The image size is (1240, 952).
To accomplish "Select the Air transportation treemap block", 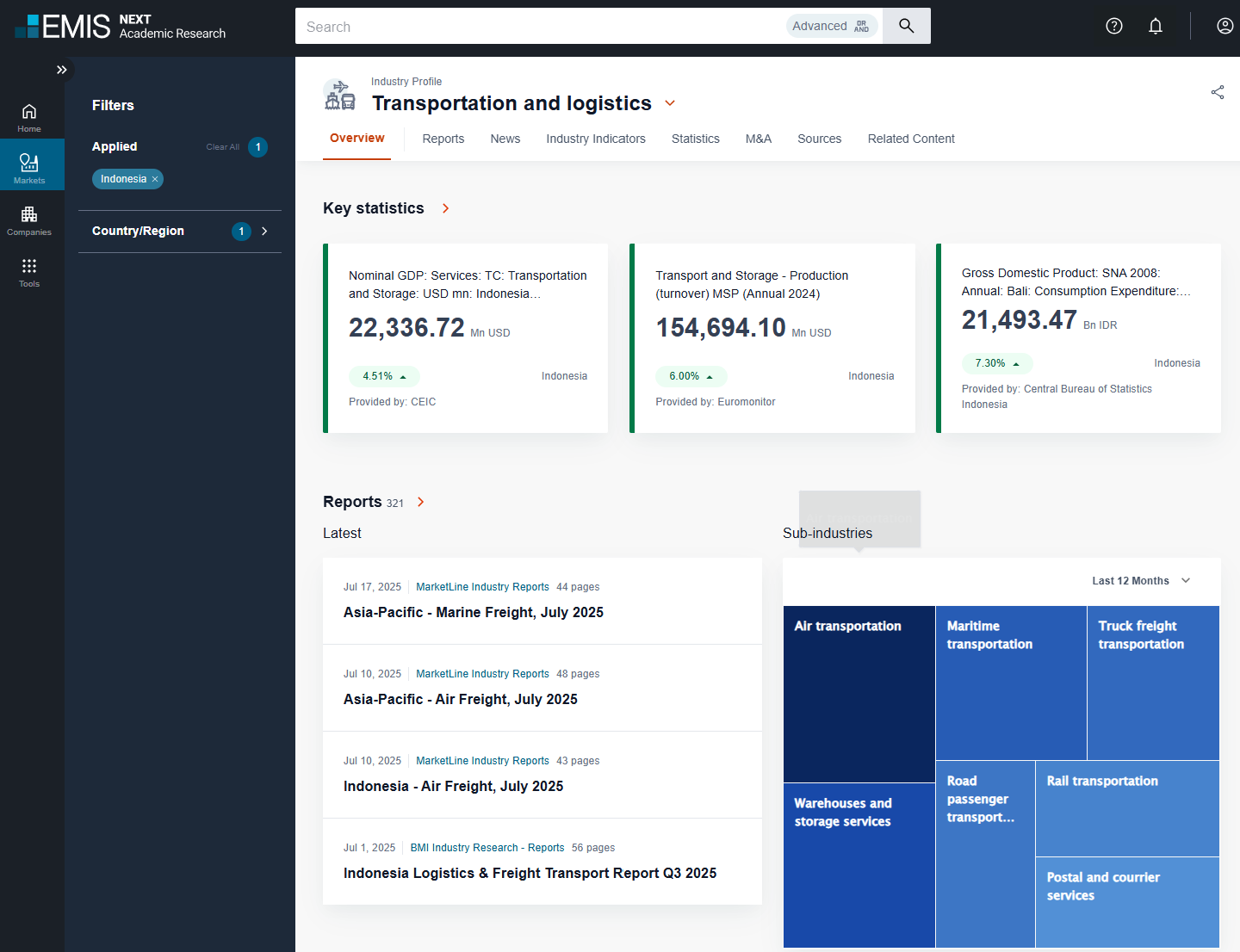I will (x=859, y=693).
